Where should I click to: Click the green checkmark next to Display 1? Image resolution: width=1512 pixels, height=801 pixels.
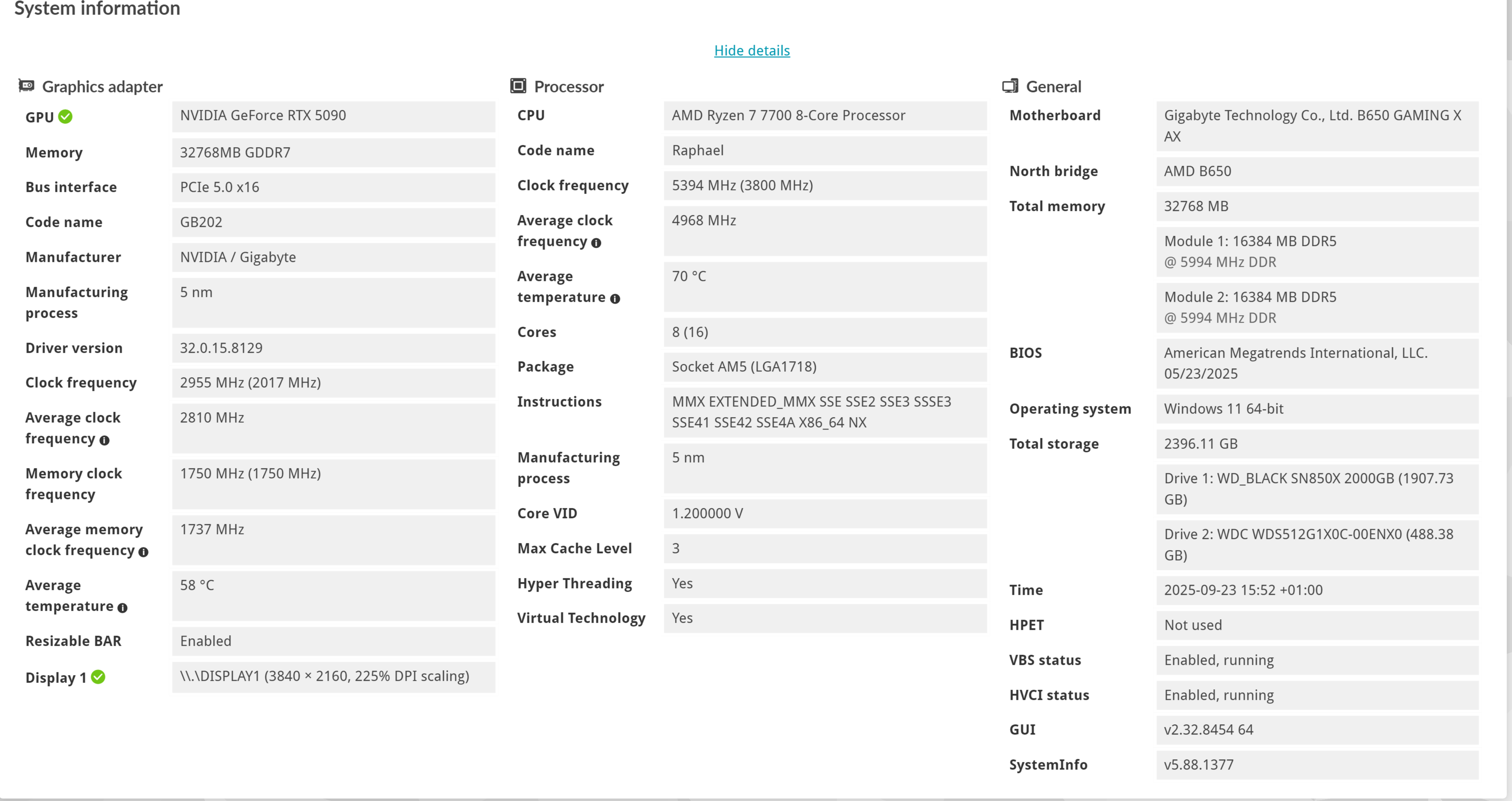click(98, 676)
